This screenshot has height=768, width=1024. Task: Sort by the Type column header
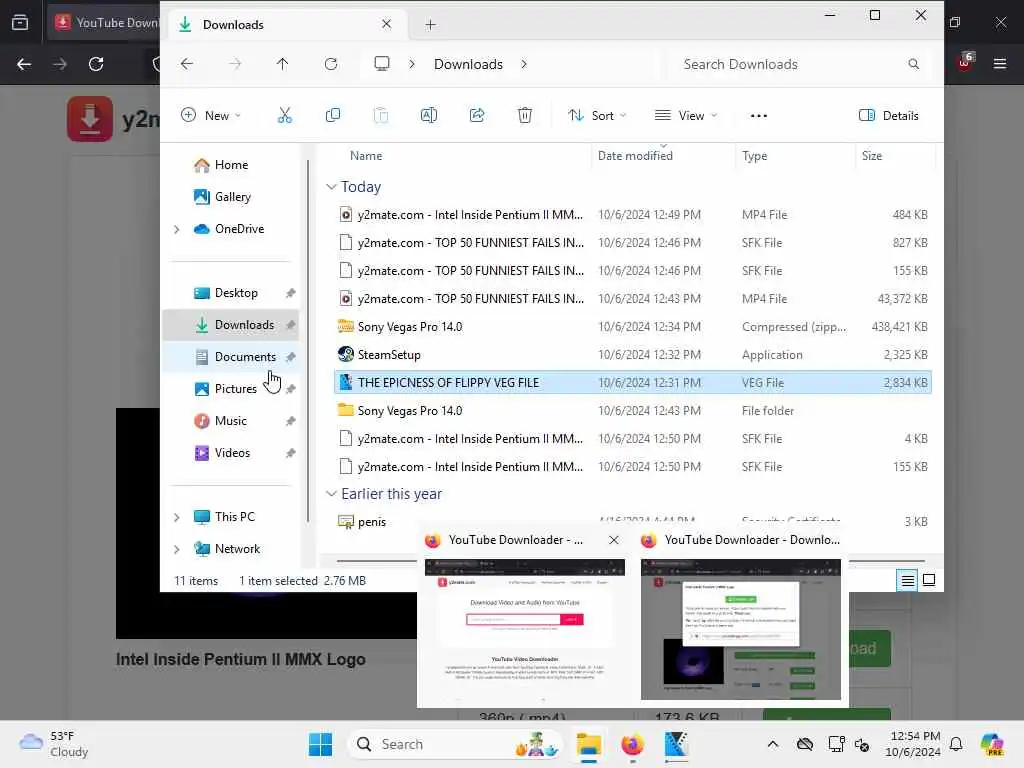click(754, 156)
